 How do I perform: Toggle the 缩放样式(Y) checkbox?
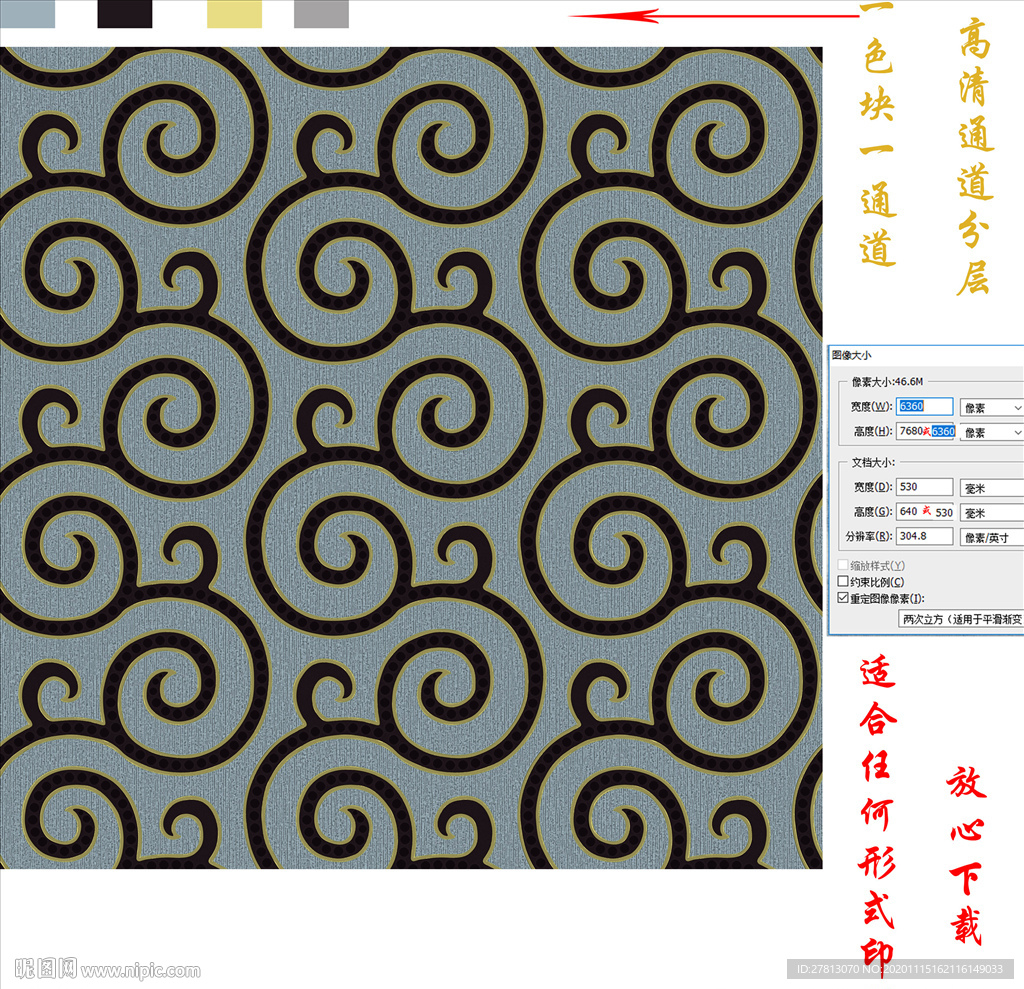(x=843, y=565)
